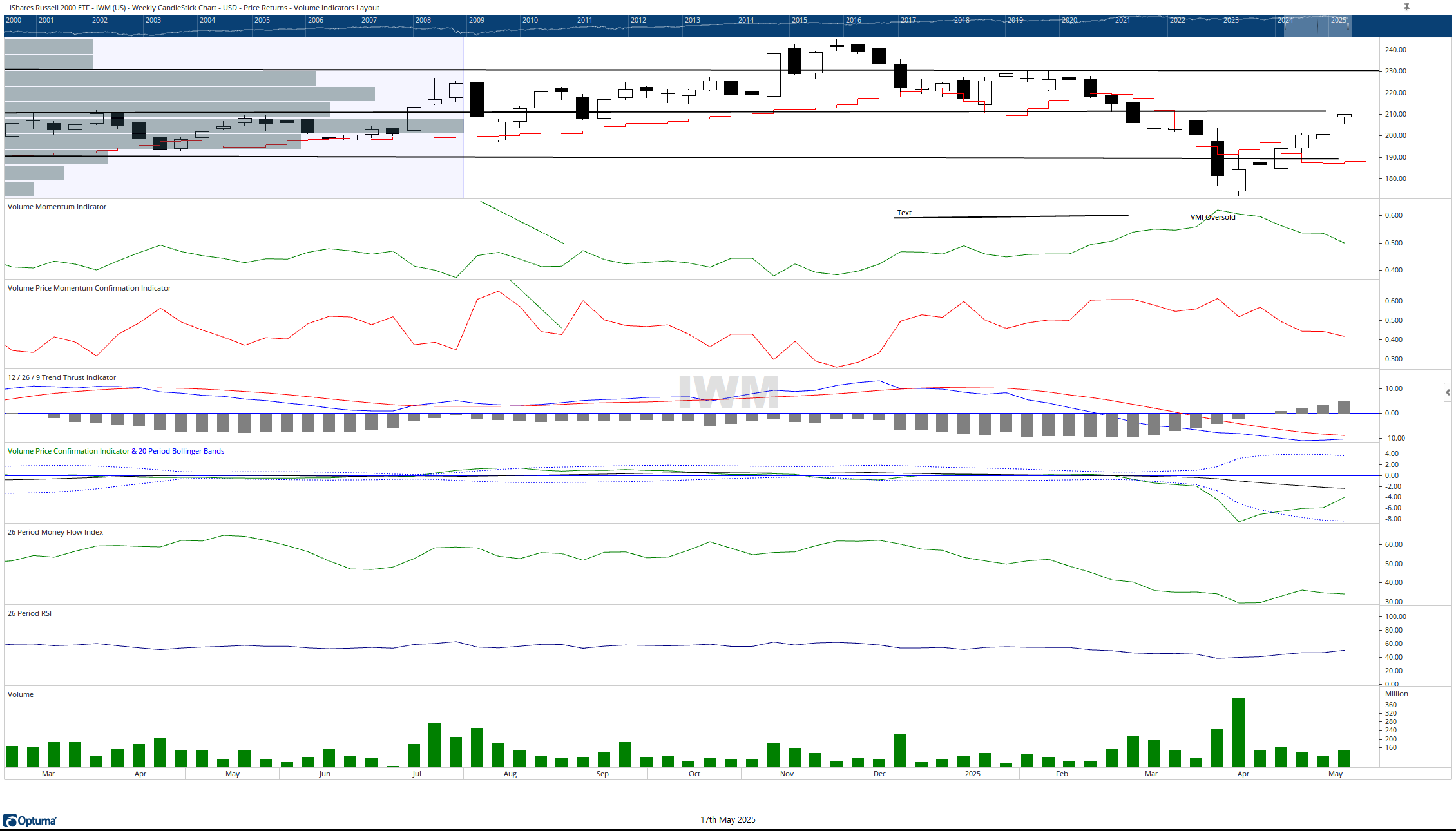Select the Volume panel label
Screen dimensions: 1456x831
click(x=21, y=694)
